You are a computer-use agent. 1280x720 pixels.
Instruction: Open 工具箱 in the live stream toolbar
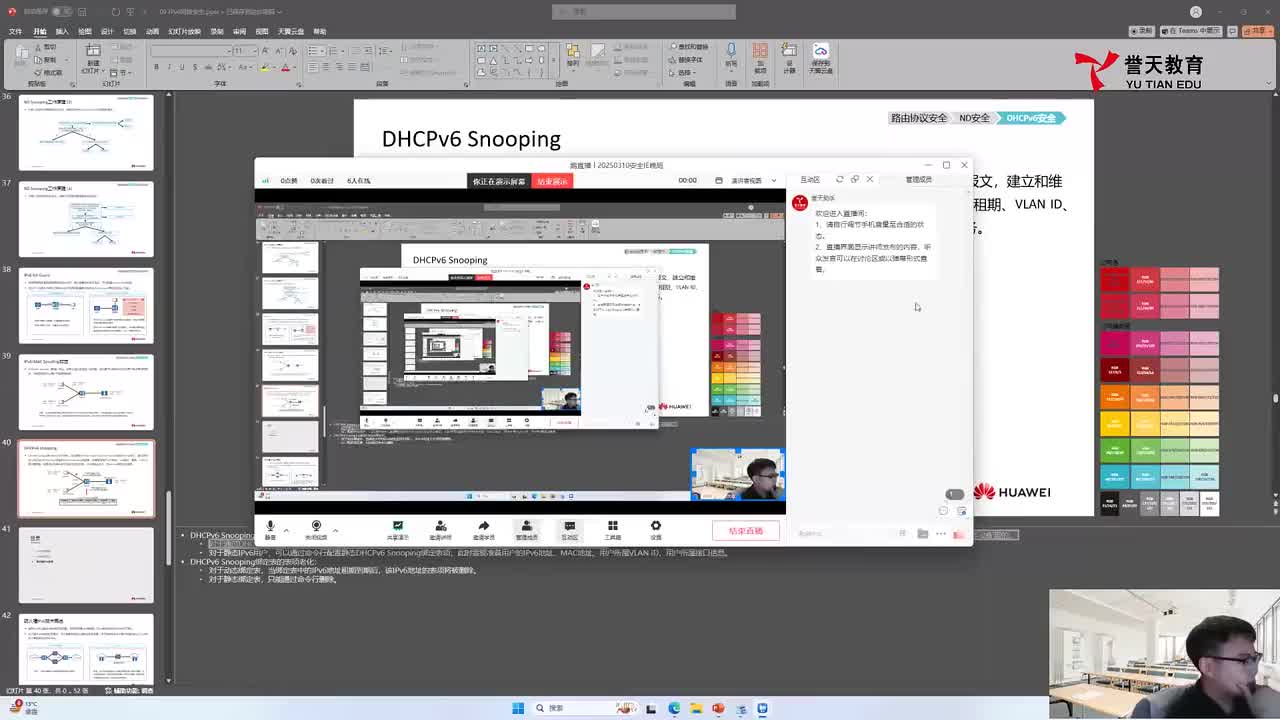coord(613,530)
